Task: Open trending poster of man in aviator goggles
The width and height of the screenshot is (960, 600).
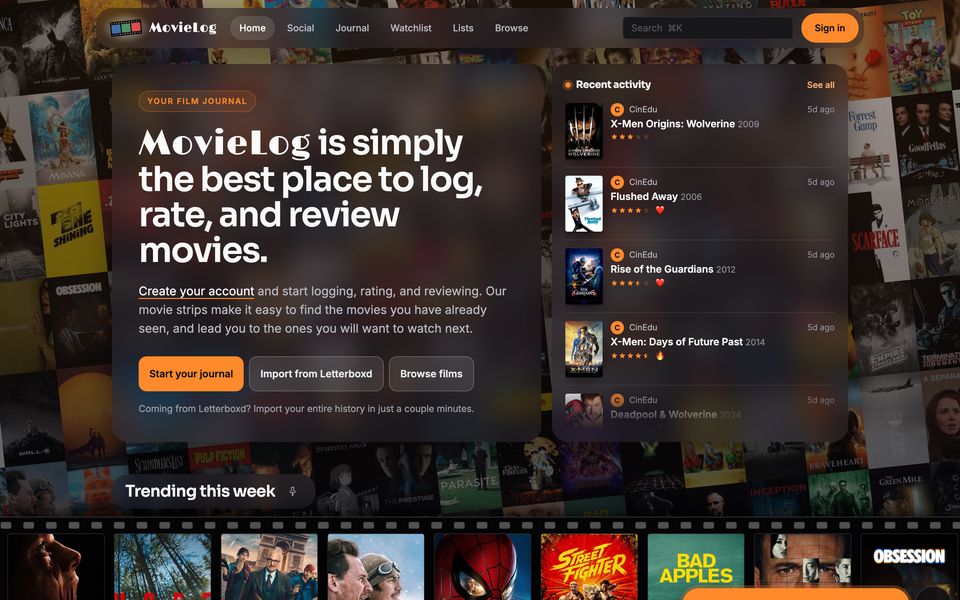Action: click(x=376, y=567)
